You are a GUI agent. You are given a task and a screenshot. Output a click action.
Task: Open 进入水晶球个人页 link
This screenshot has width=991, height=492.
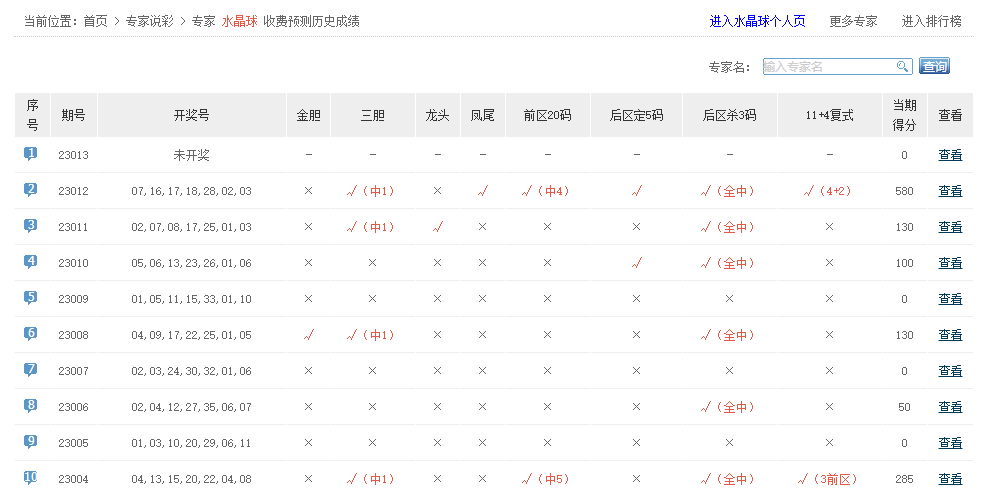click(757, 21)
